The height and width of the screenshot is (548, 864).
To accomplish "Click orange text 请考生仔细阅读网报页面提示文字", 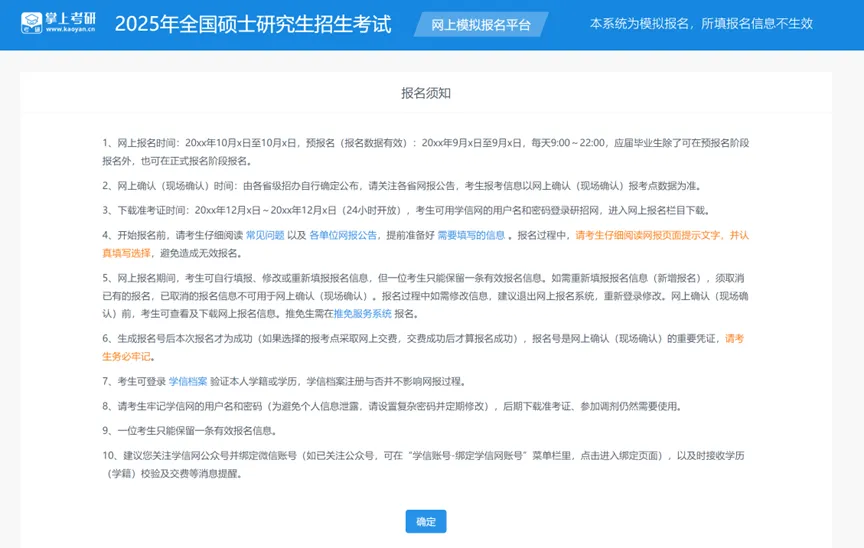I will pos(647,235).
